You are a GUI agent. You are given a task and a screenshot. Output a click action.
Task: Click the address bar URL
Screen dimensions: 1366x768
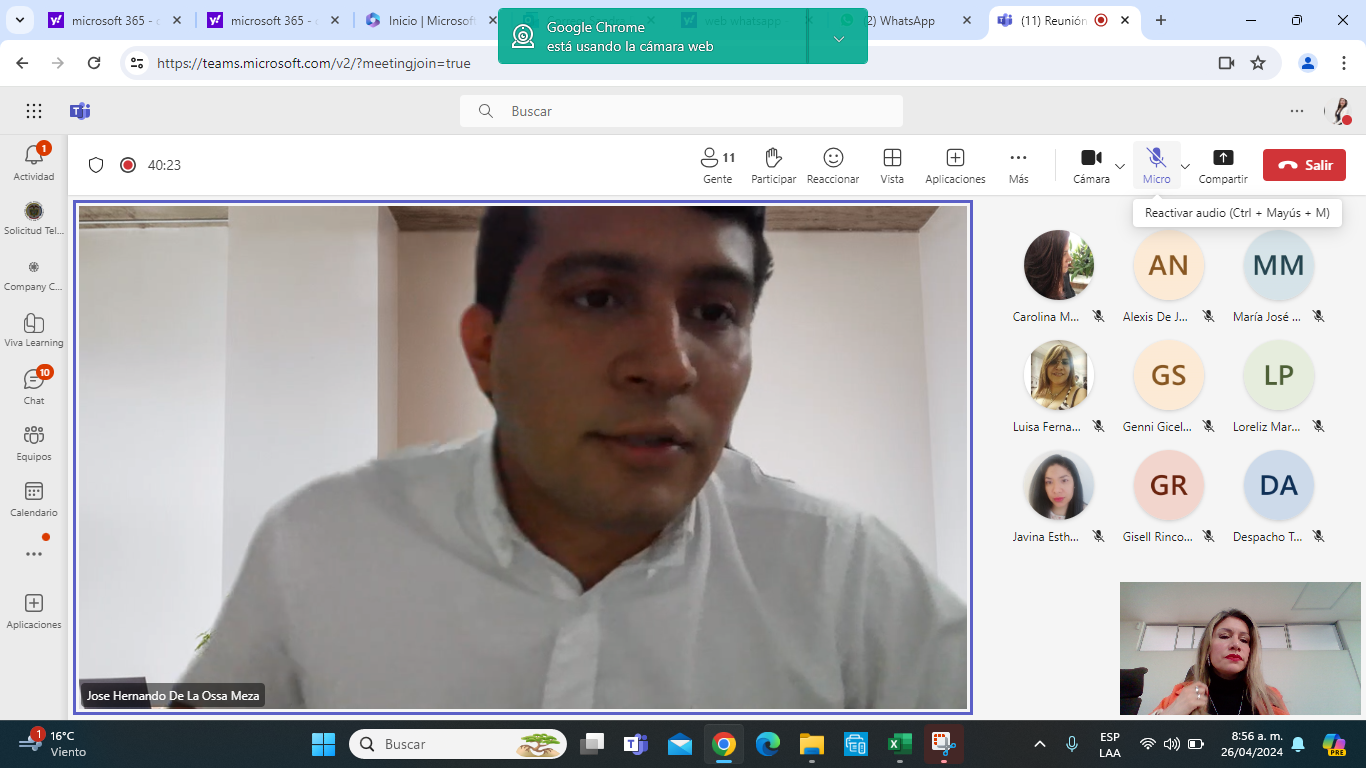coord(314,63)
